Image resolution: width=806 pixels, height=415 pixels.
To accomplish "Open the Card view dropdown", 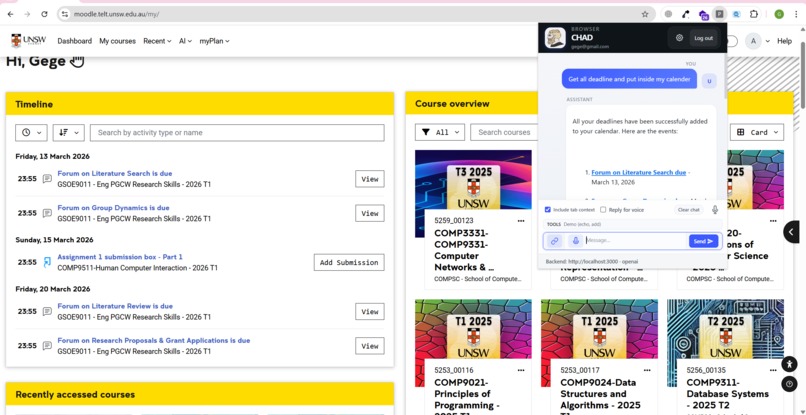I will [757, 132].
